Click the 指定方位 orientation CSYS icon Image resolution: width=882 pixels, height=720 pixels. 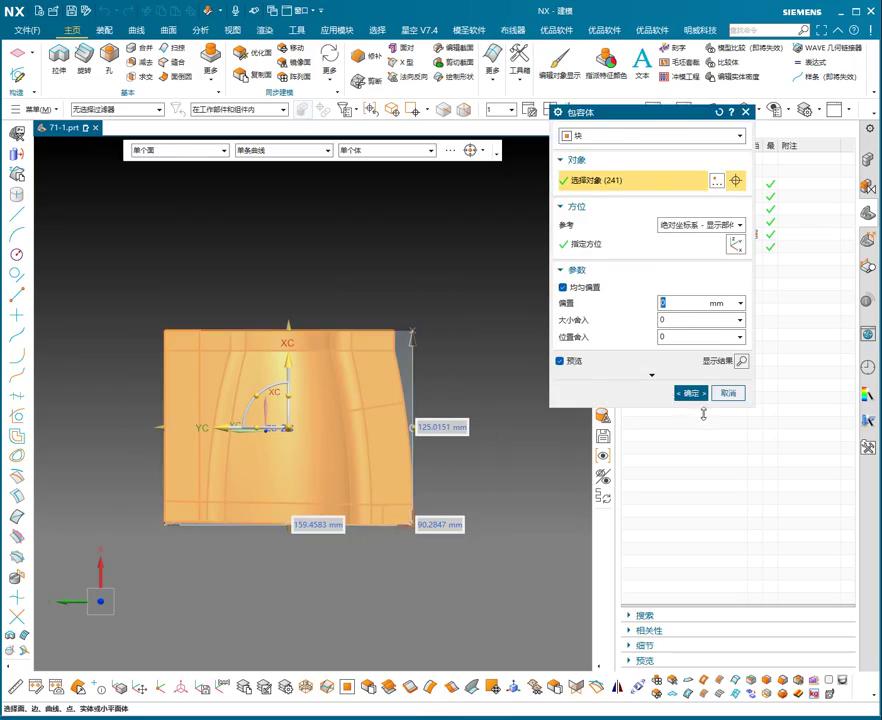736,244
